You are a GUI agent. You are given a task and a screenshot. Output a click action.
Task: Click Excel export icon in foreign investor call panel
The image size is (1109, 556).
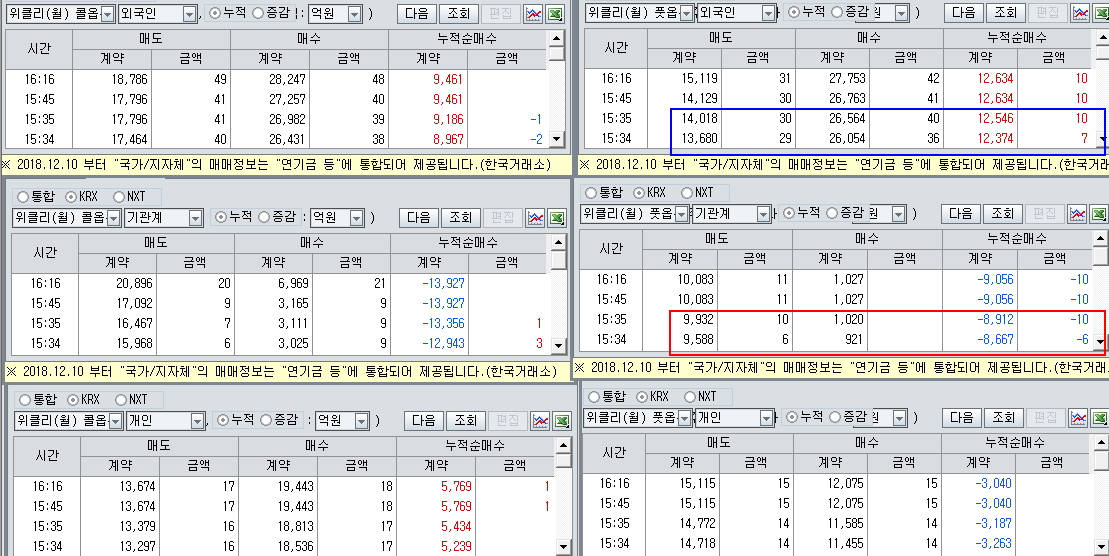coord(558,13)
